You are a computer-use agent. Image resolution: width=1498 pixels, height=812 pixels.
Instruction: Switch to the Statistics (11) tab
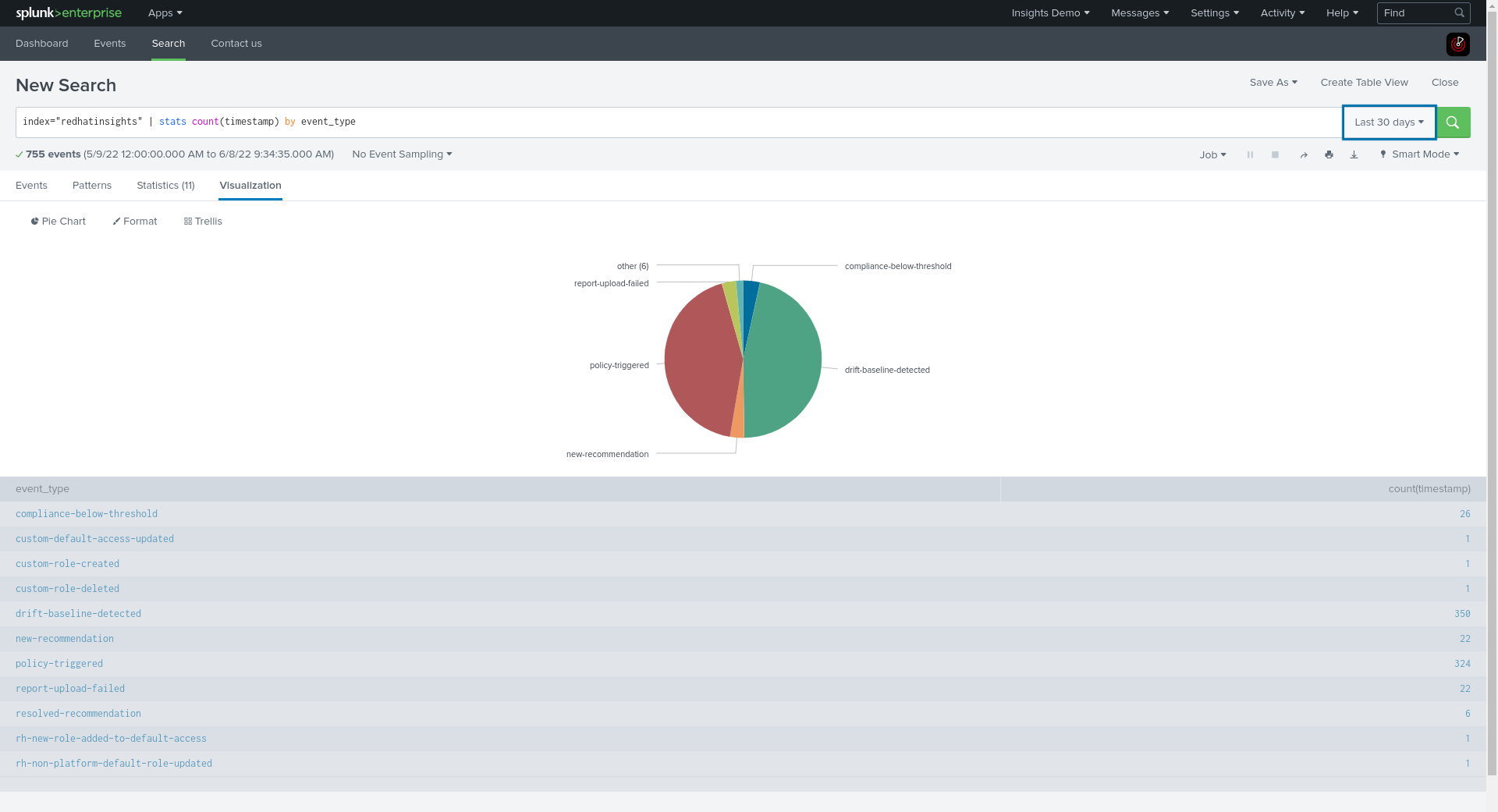coord(165,186)
